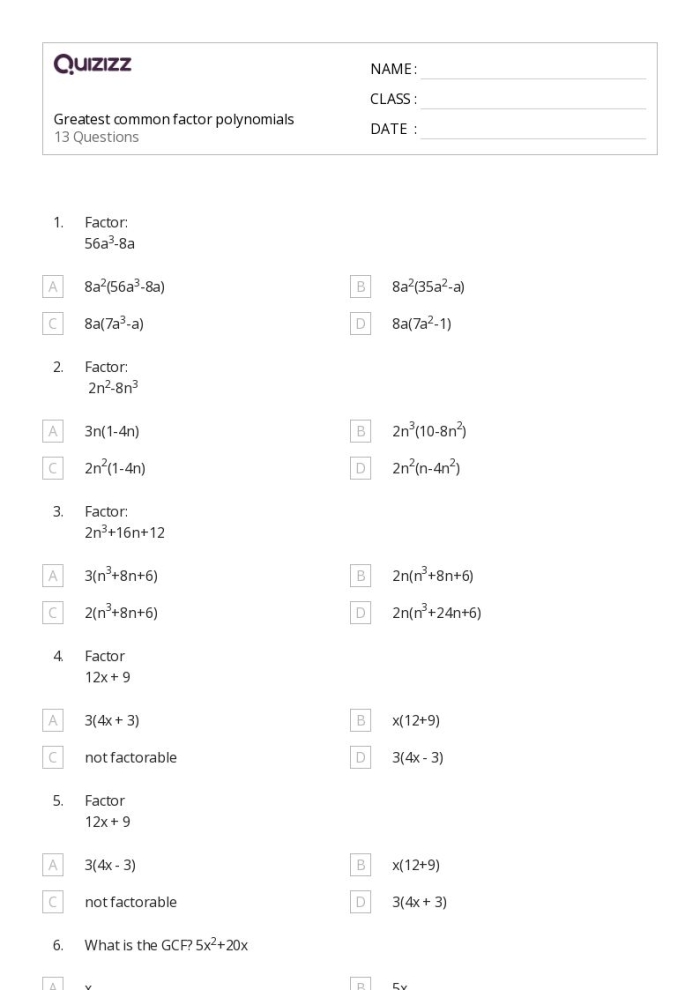Image resolution: width=700 pixels, height=990 pixels.
Task: Tick box B x(12+9) in question 5
Action: click(360, 865)
